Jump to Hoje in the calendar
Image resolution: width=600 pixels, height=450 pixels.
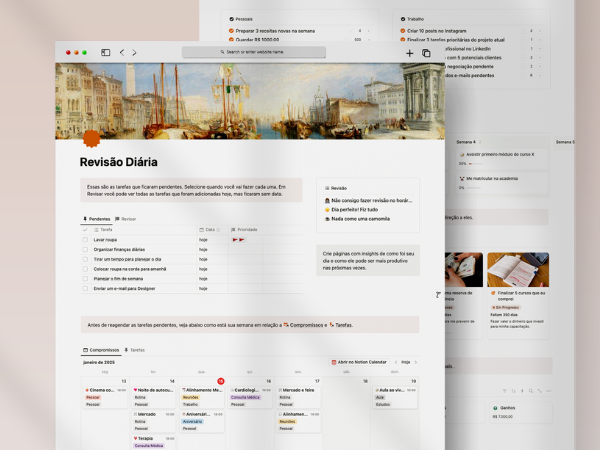pos(406,362)
